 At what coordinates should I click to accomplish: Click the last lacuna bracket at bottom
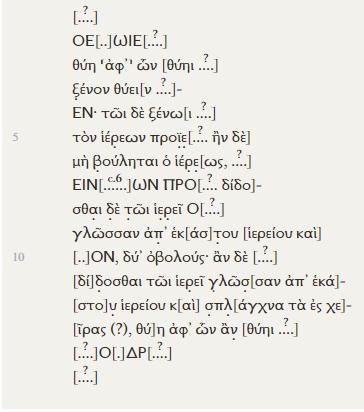point(85,377)
